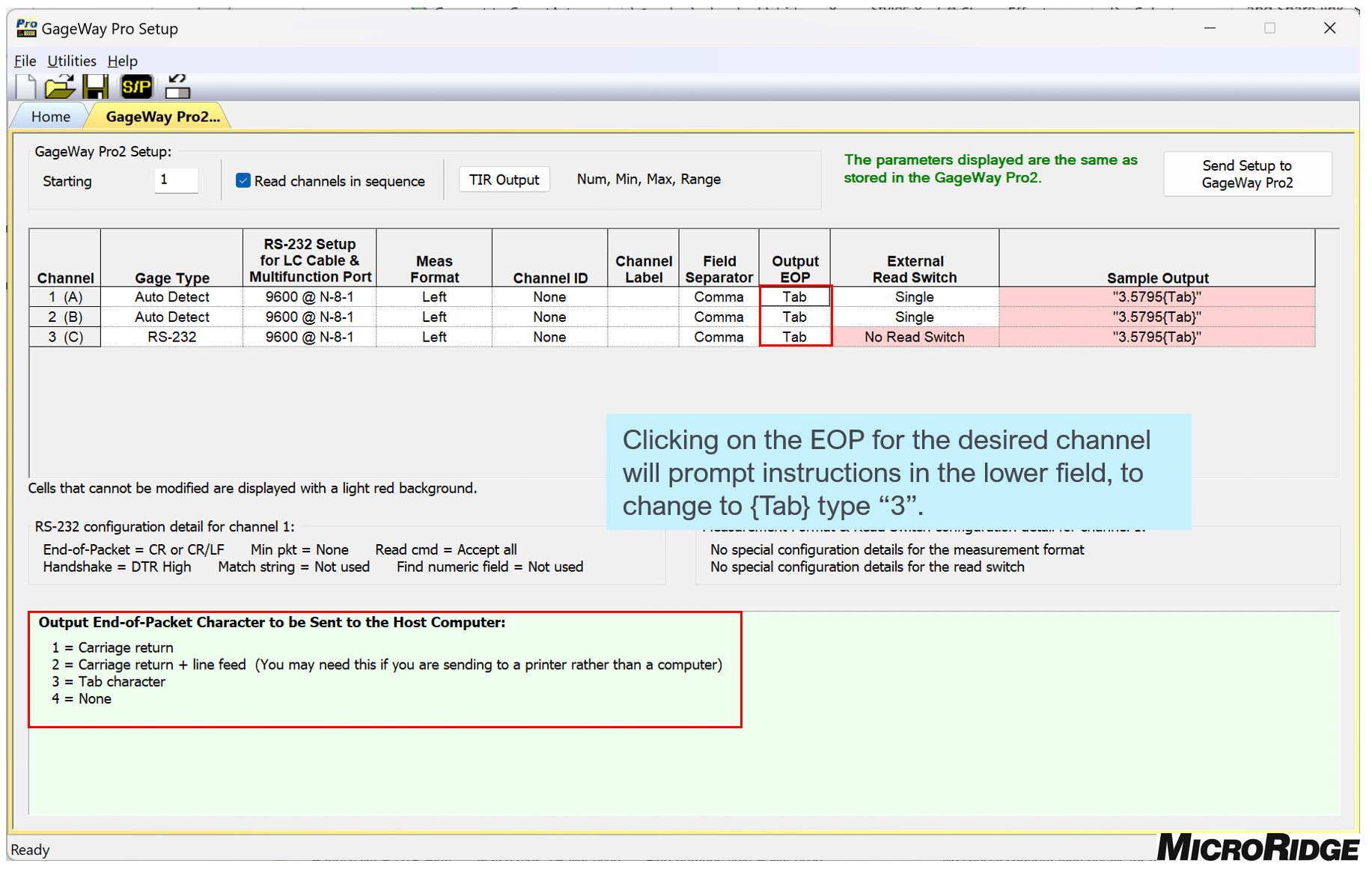Click the New file toolbar icon
Viewport: 1372px width, 869px height.
pyautogui.click(x=25, y=87)
